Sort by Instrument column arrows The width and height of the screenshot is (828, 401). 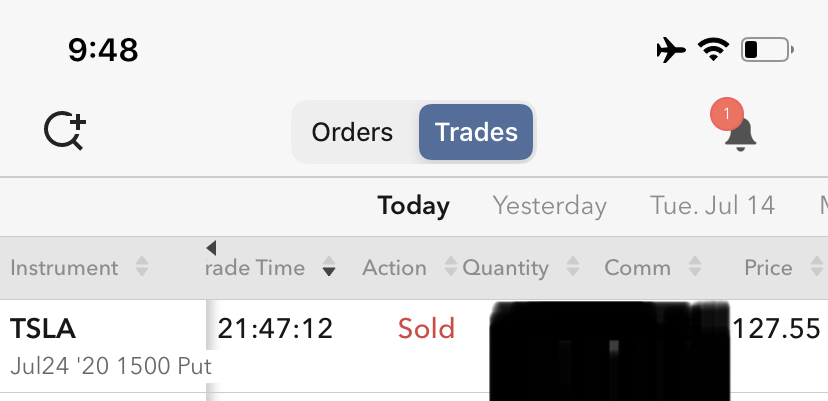[142, 268]
